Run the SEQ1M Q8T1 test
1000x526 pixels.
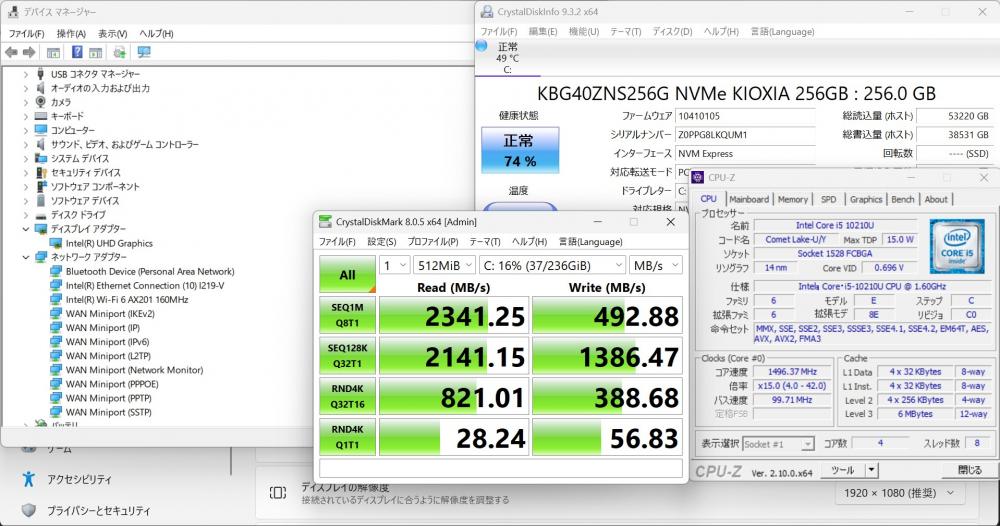point(347,315)
